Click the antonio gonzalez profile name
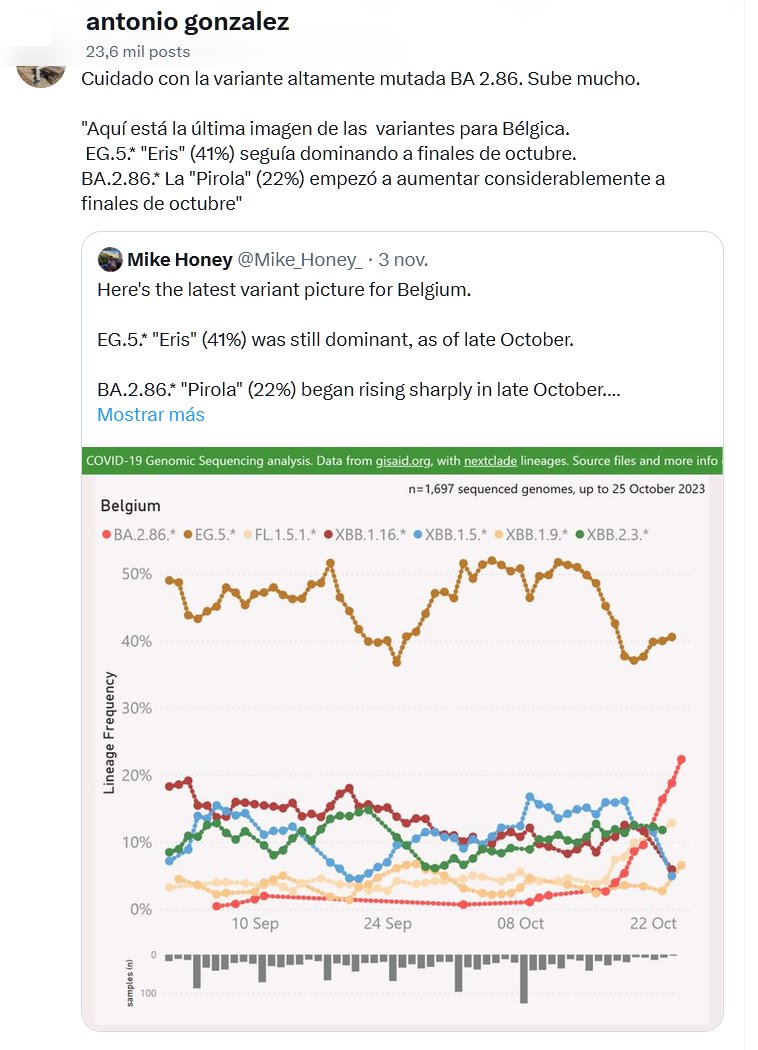This screenshot has height=1050, width=758. click(x=188, y=22)
